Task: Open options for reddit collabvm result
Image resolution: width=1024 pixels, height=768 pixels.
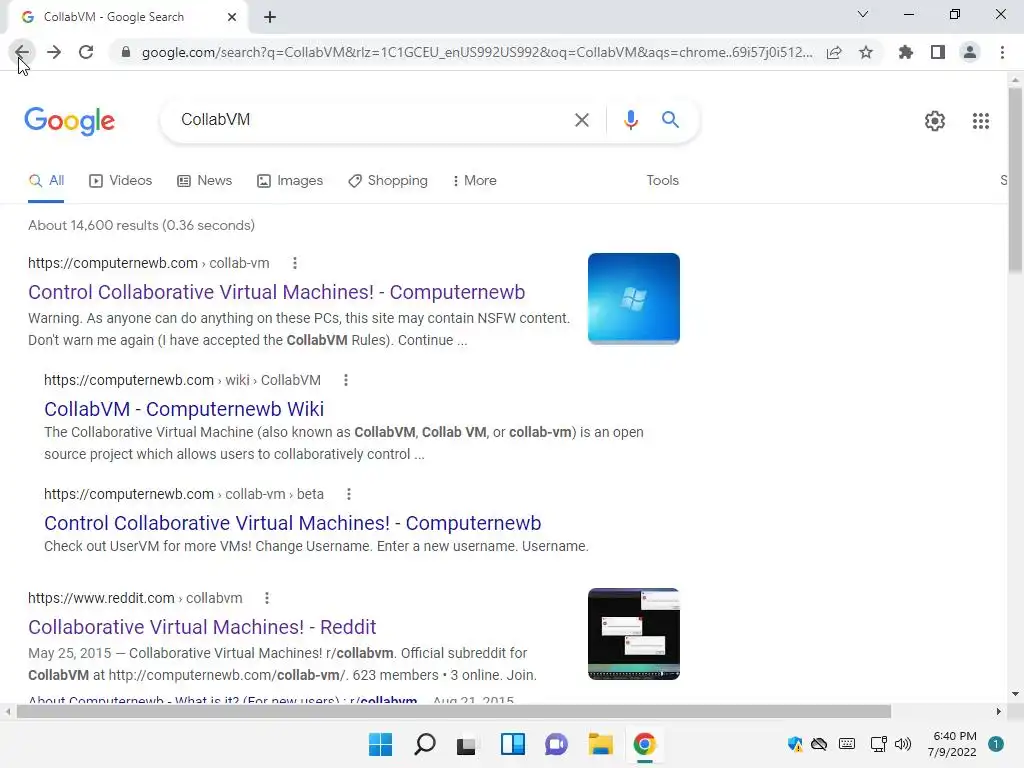Action: [266, 598]
